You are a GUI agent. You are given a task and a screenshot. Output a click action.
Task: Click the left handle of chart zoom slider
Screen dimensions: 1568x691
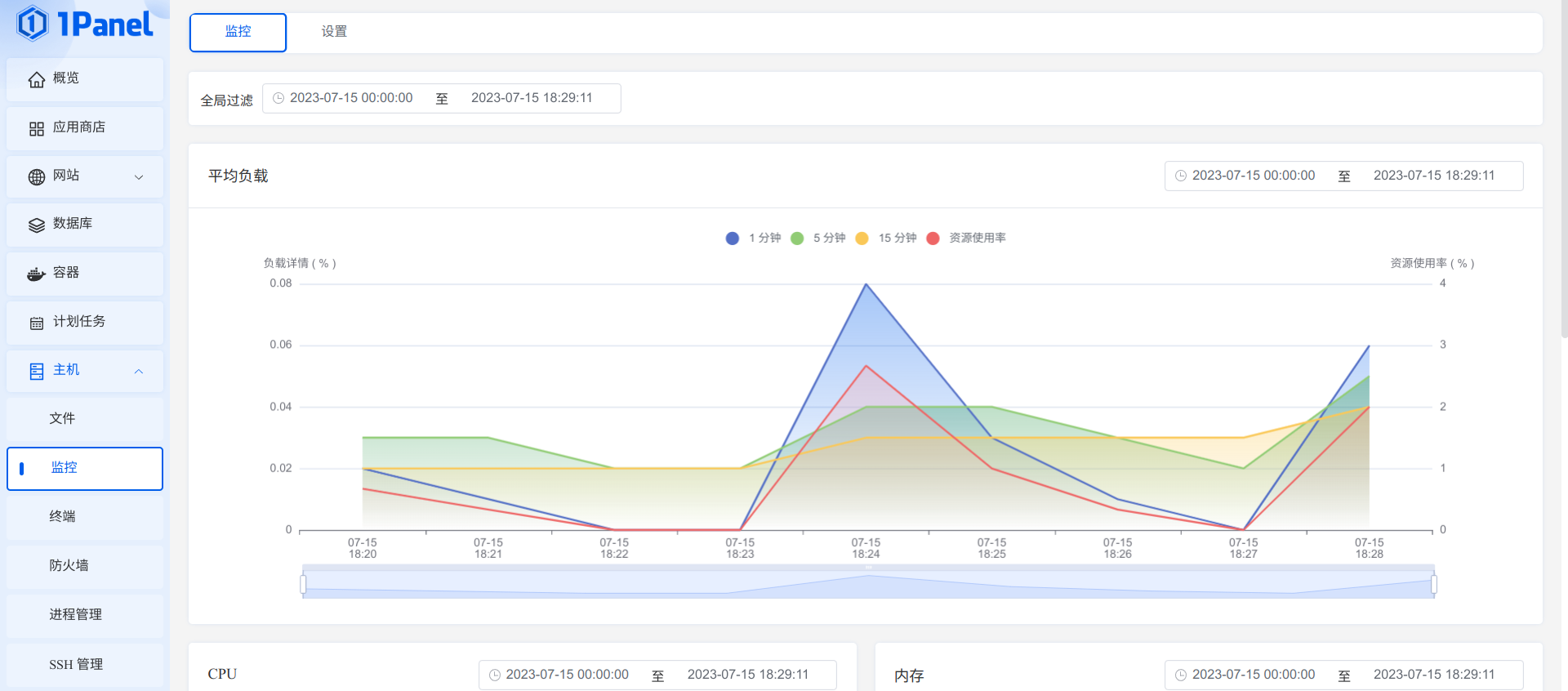point(303,584)
